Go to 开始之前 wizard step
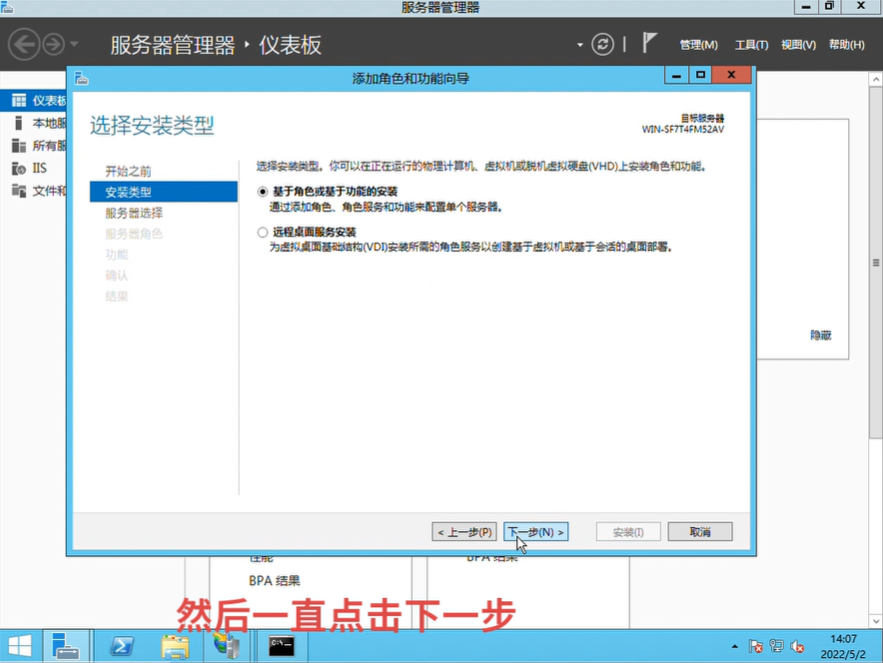Screen dimensions: 883x663 pyautogui.click(x=128, y=171)
